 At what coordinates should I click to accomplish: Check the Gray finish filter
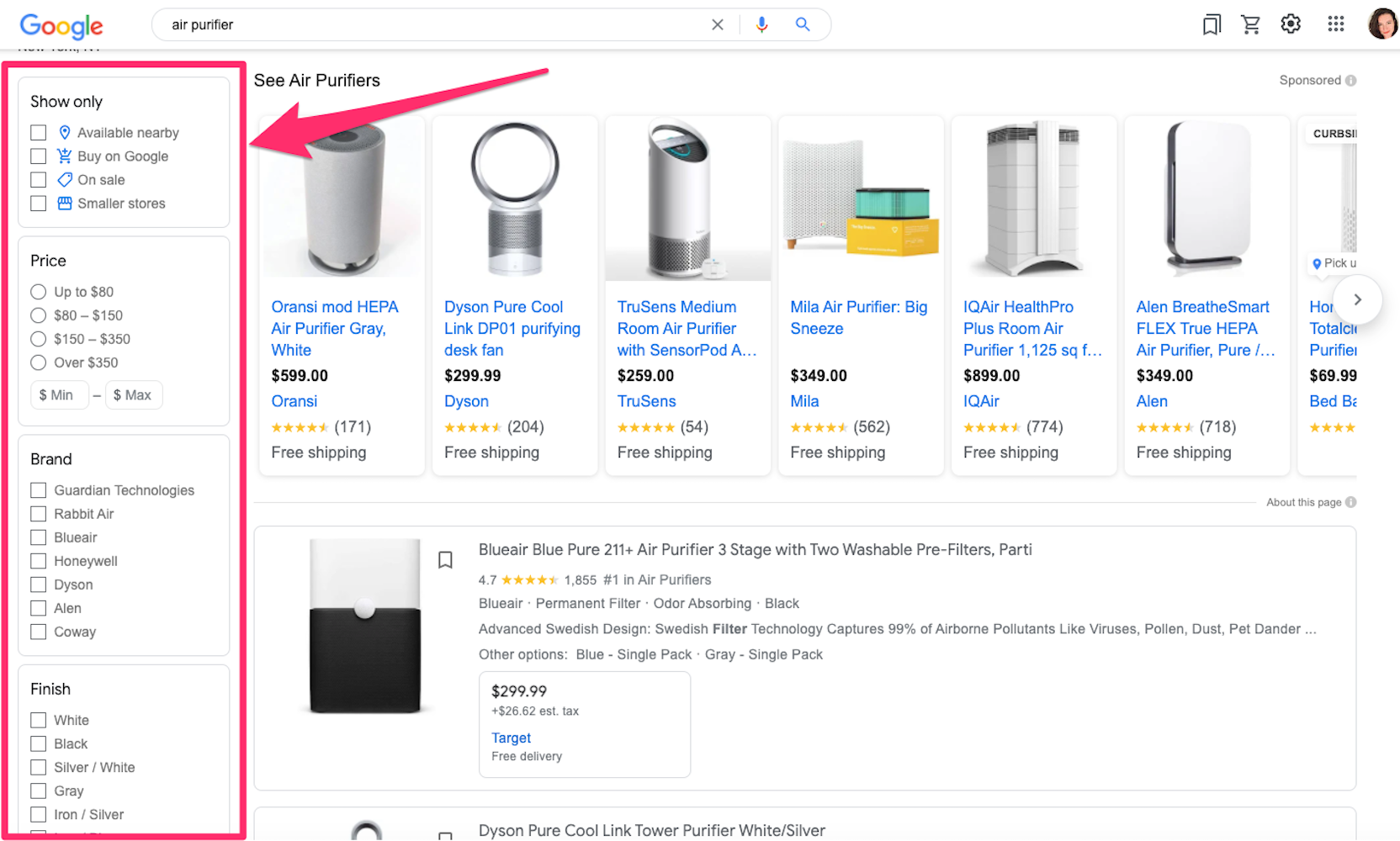coord(39,791)
